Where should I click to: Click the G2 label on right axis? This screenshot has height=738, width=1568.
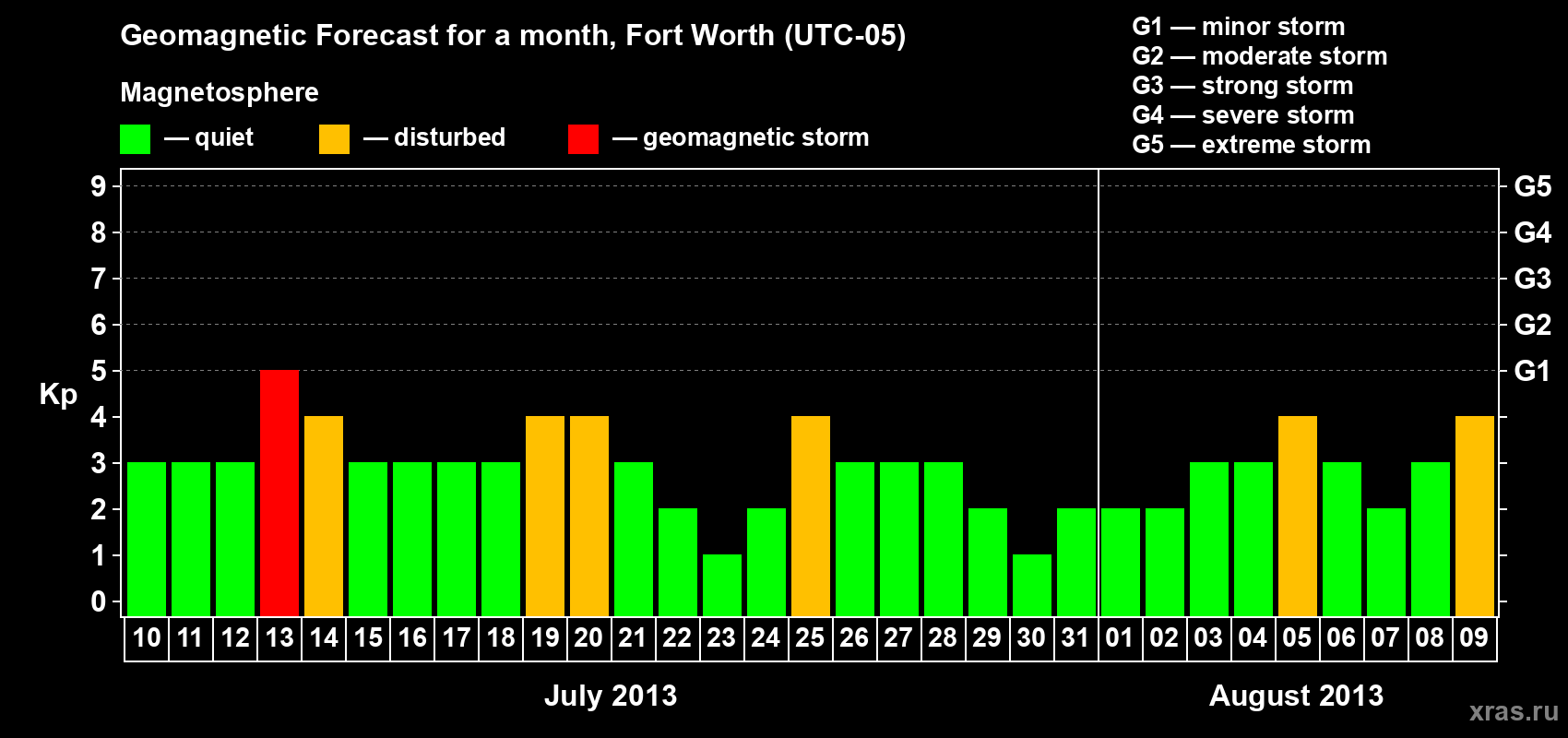click(x=1533, y=325)
